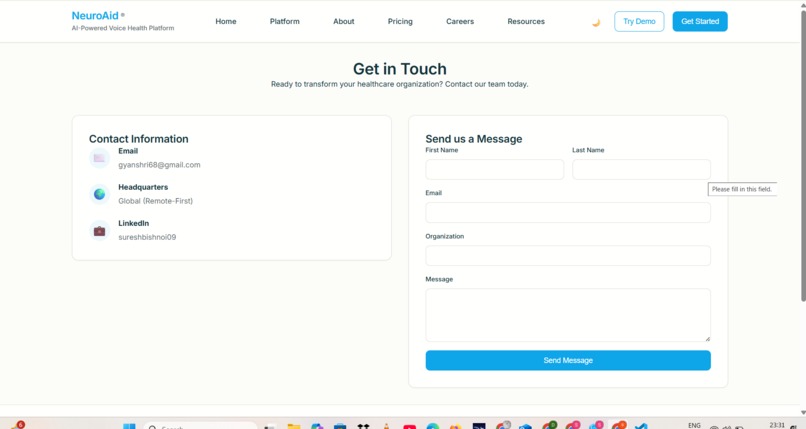Click inside the Message text area
The width and height of the screenshot is (806, 429).
[568, 315]
